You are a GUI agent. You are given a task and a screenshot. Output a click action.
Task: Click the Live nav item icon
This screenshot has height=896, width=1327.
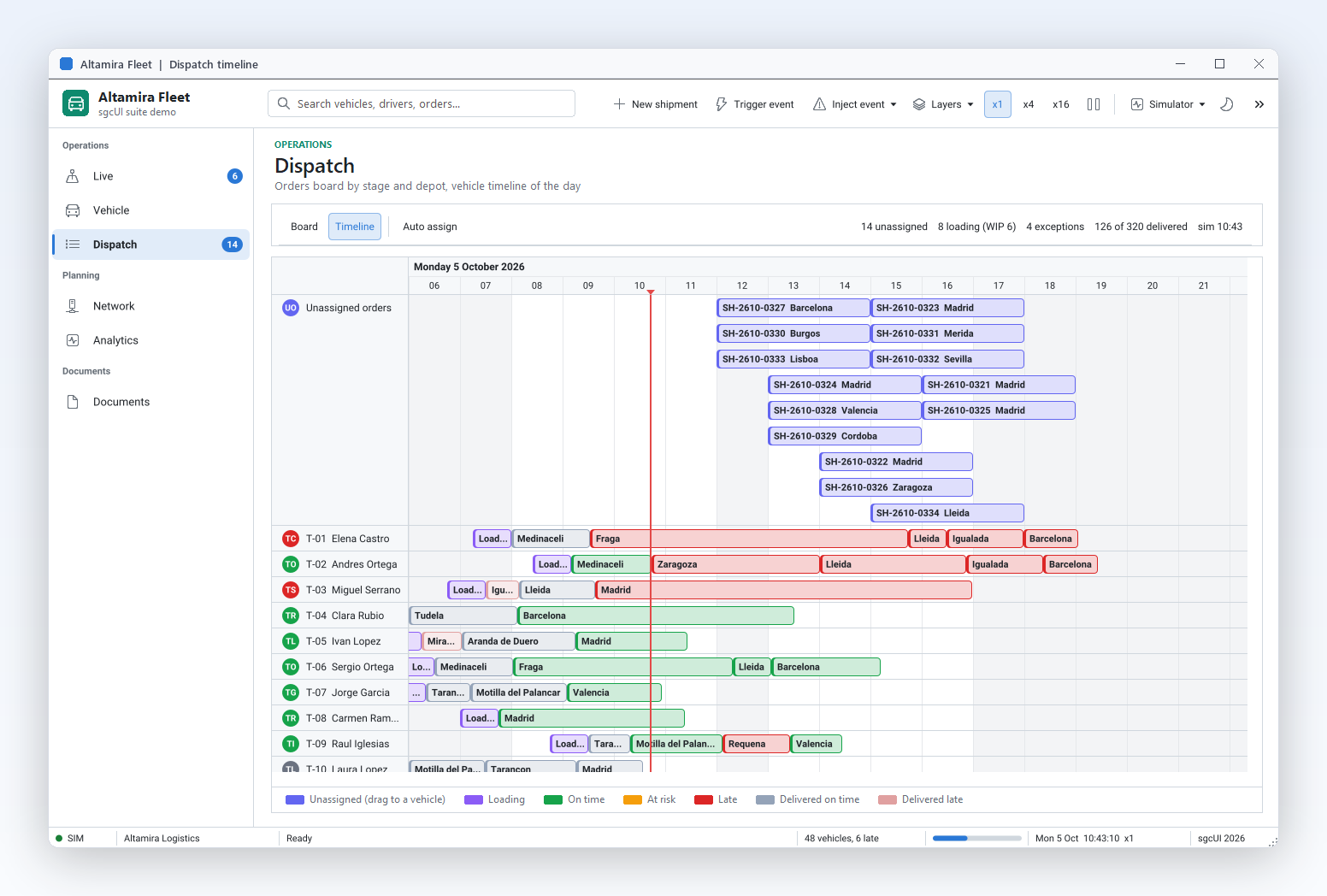(x=73, y=176)
